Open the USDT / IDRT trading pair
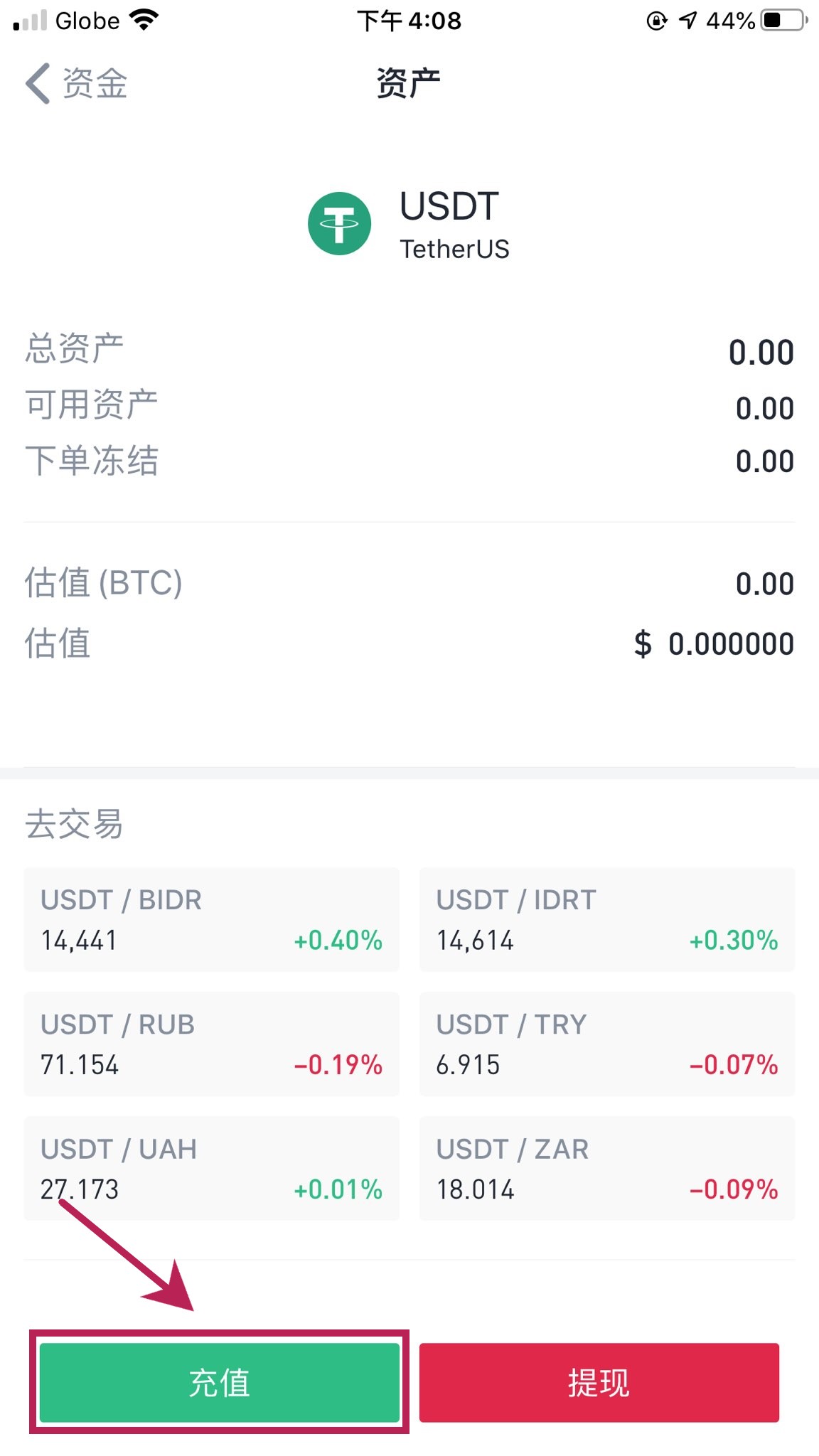 coord(606,919)
